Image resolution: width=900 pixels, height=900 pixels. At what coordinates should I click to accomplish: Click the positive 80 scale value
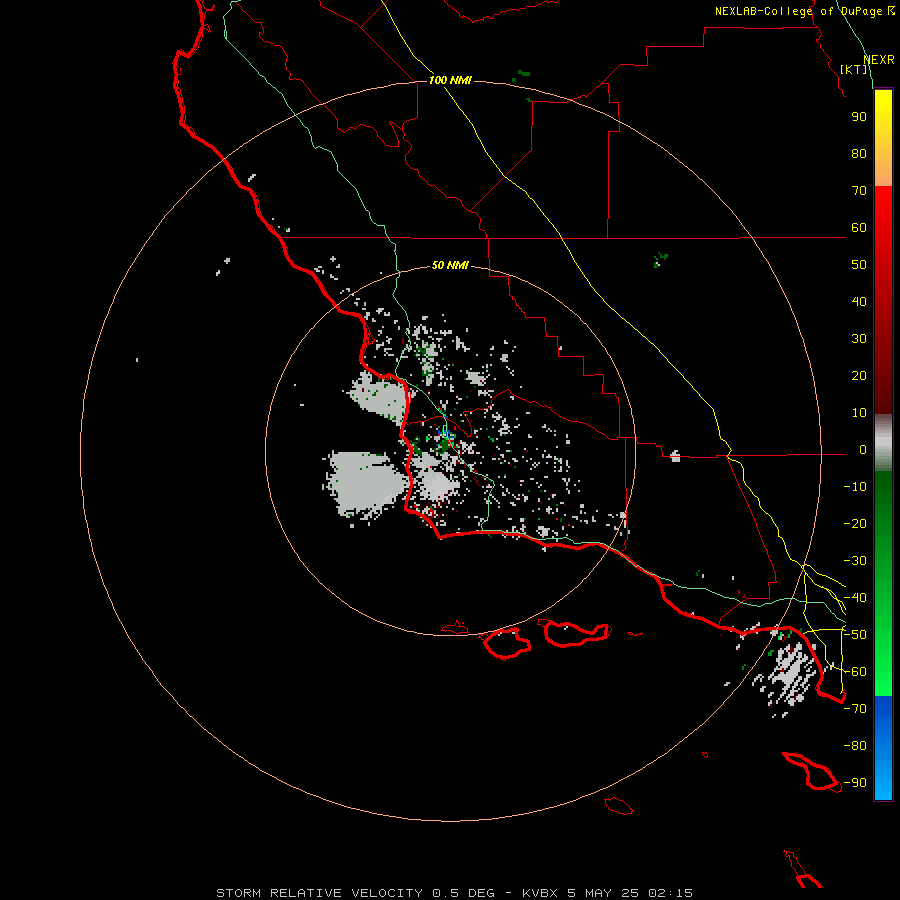point(859,153)
